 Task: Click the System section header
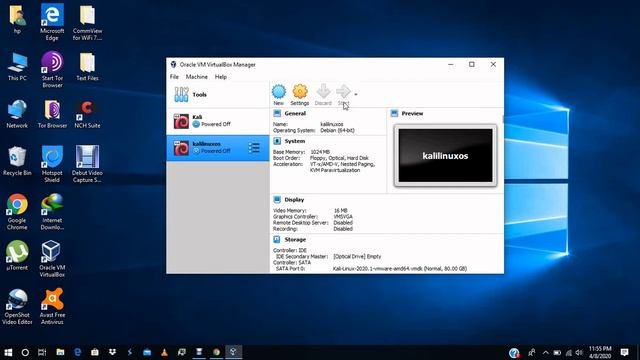pyautogui.click(x=295, y=141)
